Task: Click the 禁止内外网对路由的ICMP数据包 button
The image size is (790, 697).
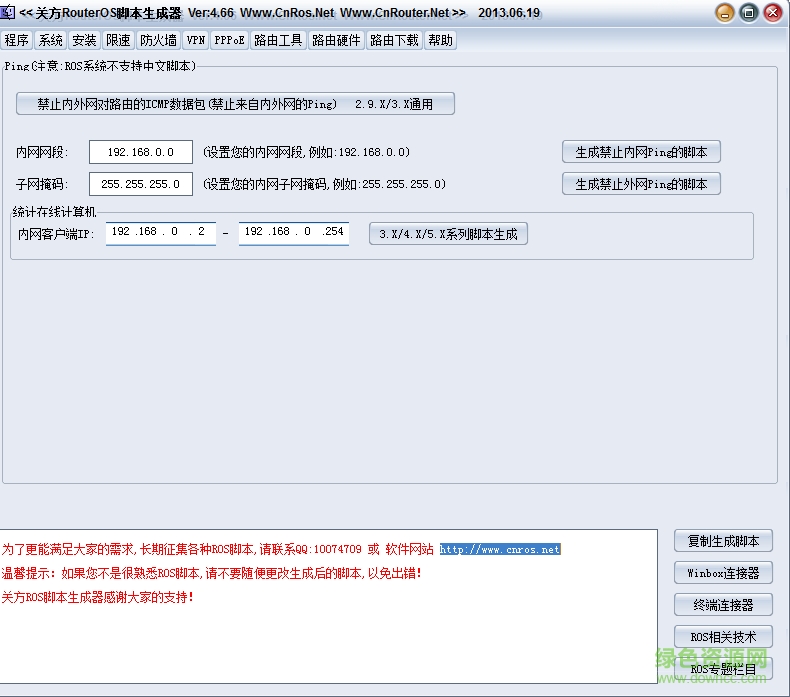Action: click(235, 104)
